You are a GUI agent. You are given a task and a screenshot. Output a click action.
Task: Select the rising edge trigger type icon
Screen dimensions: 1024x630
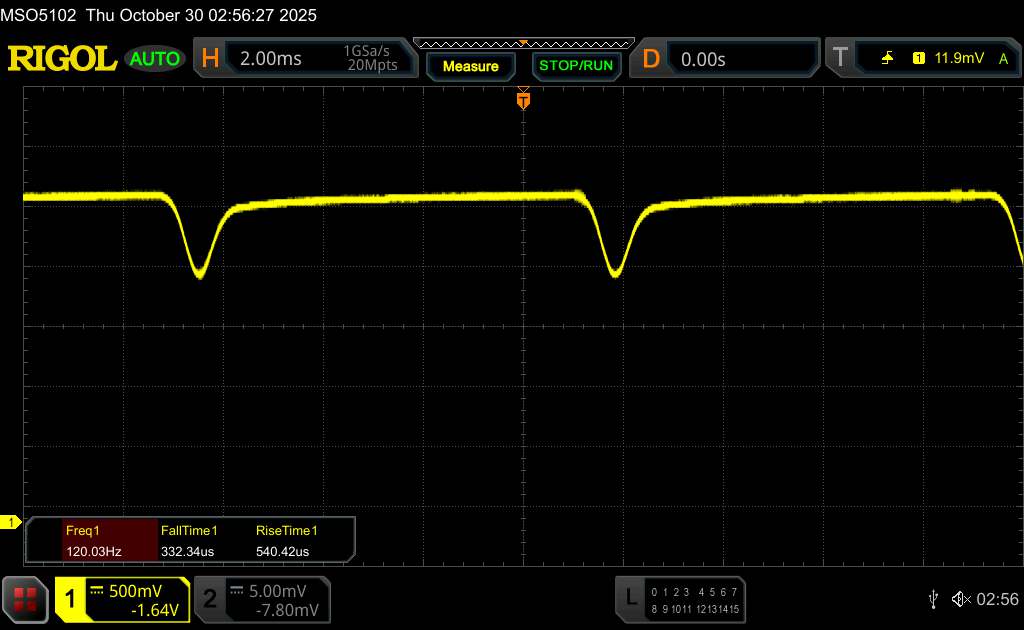887,59
